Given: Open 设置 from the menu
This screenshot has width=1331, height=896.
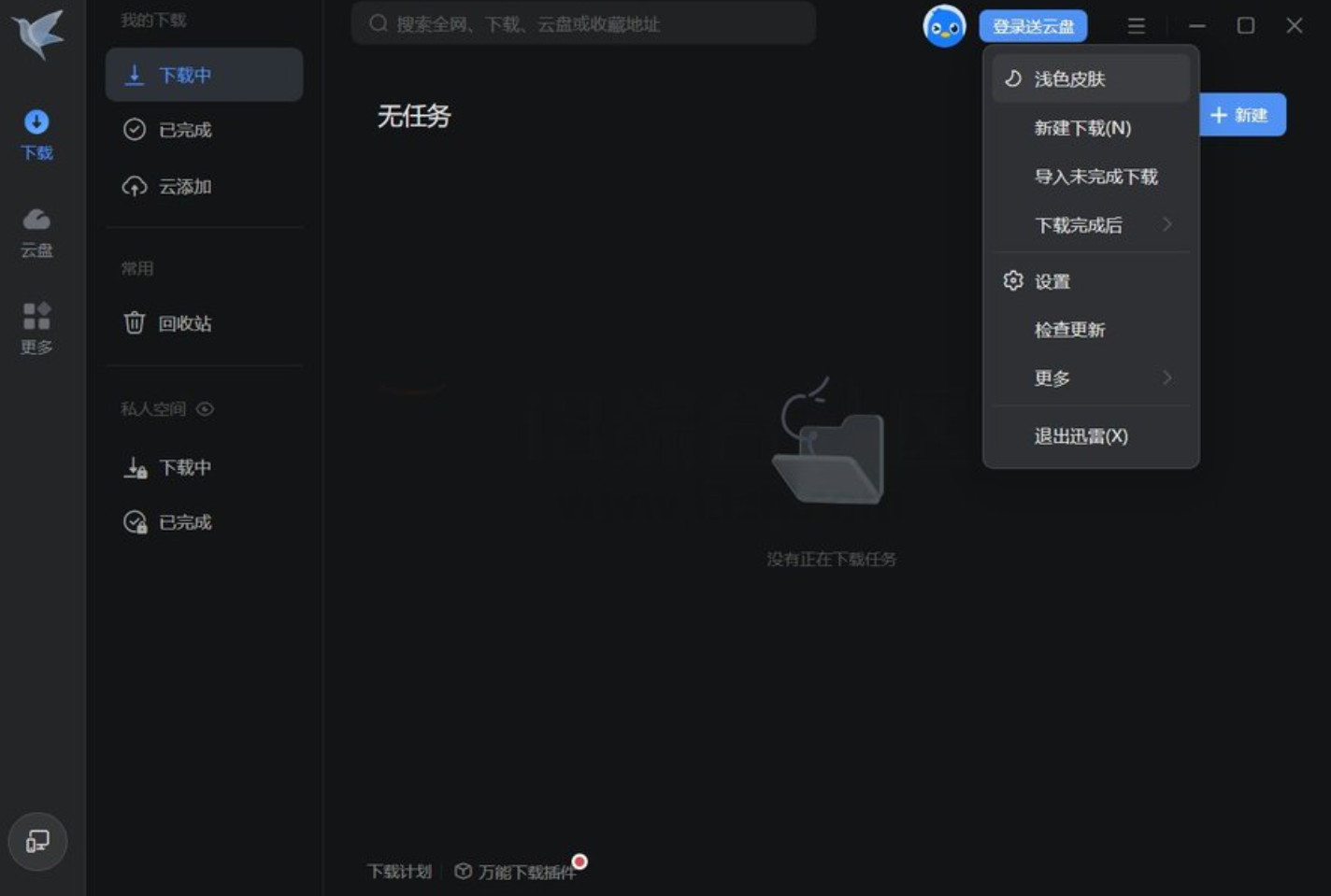Looking at the screenshot, I should coord(1091,281).
